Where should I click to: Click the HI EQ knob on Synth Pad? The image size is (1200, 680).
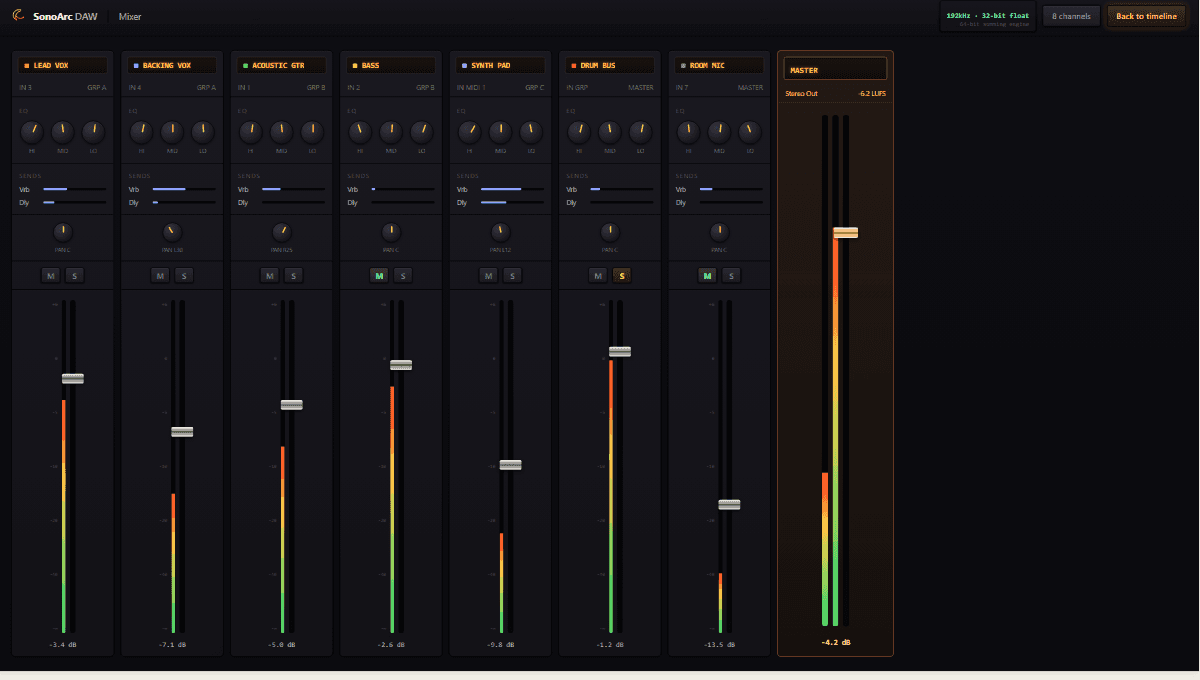pyautogui.click(x=470, y=131)
